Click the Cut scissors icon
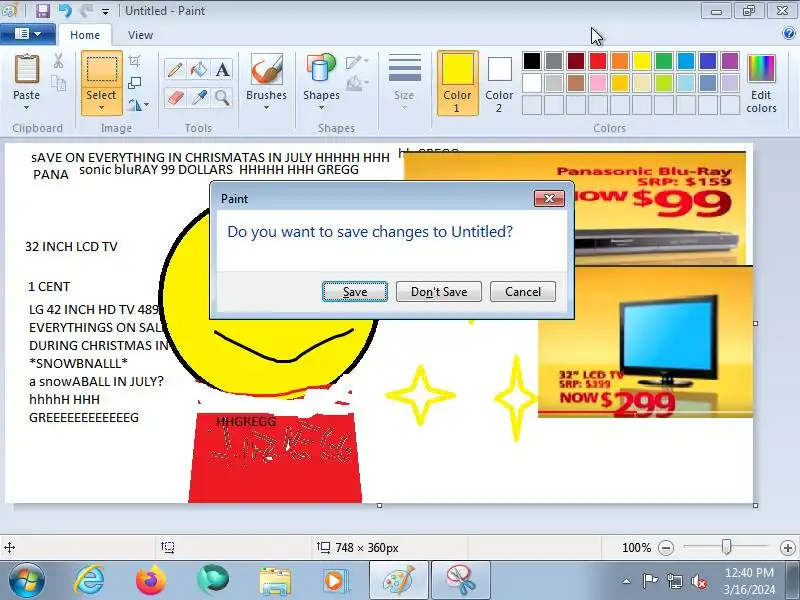The image size is (800, 600). (58, 61)
